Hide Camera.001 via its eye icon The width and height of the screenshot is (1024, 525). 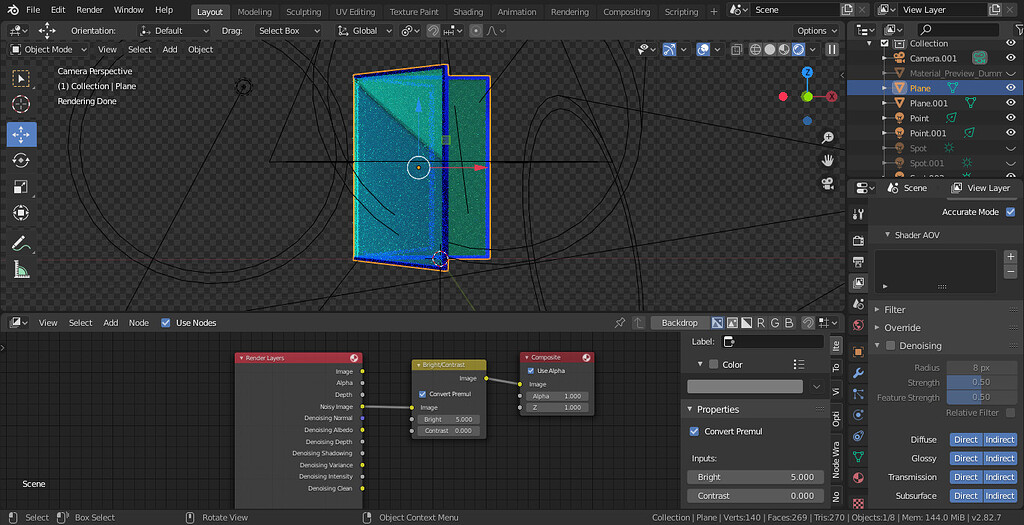(1011, 58)
